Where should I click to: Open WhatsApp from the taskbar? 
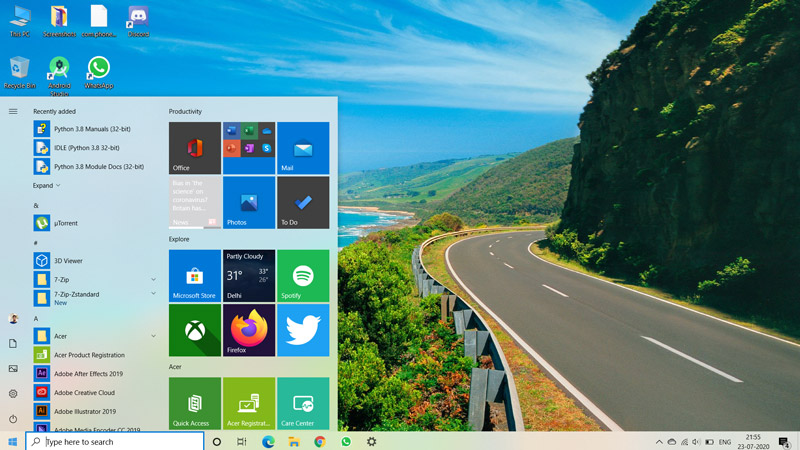(346, 442)
